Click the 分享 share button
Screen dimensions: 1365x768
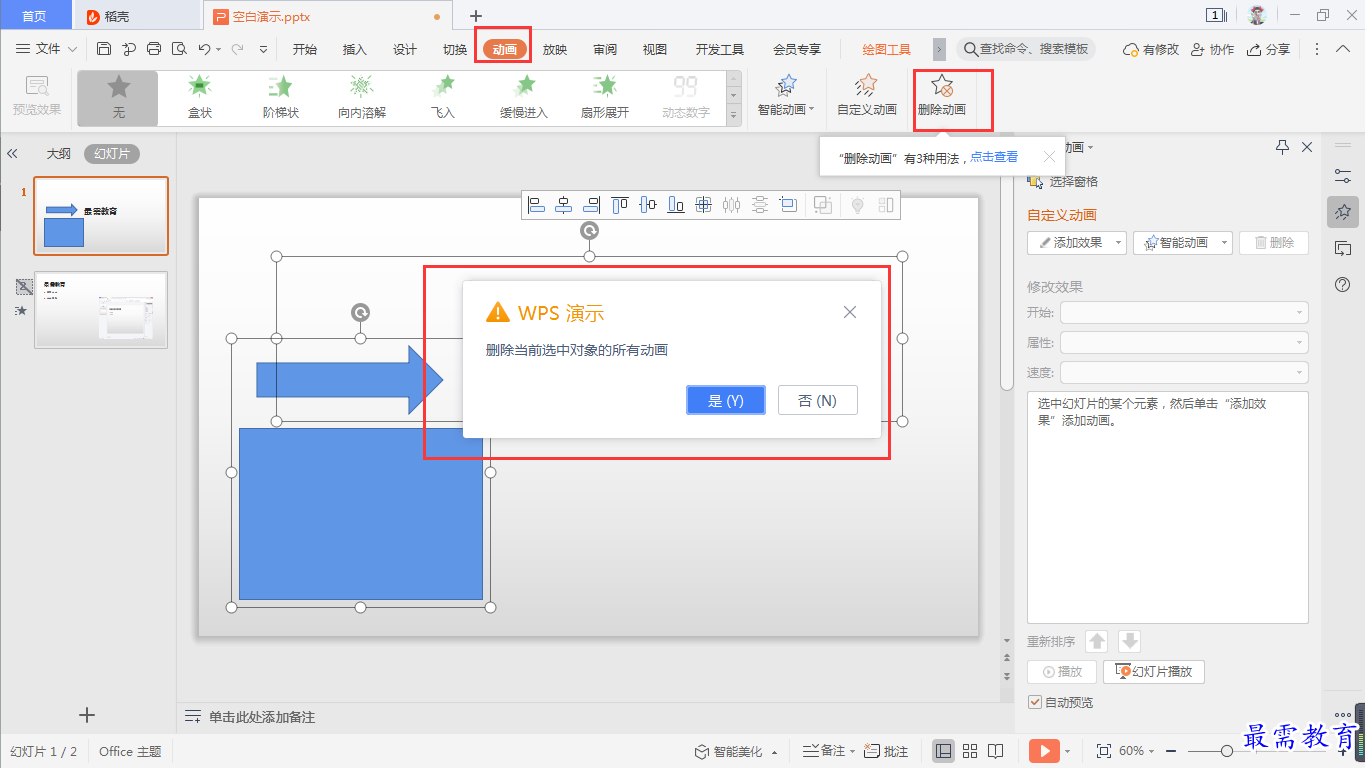point(1268,49)
